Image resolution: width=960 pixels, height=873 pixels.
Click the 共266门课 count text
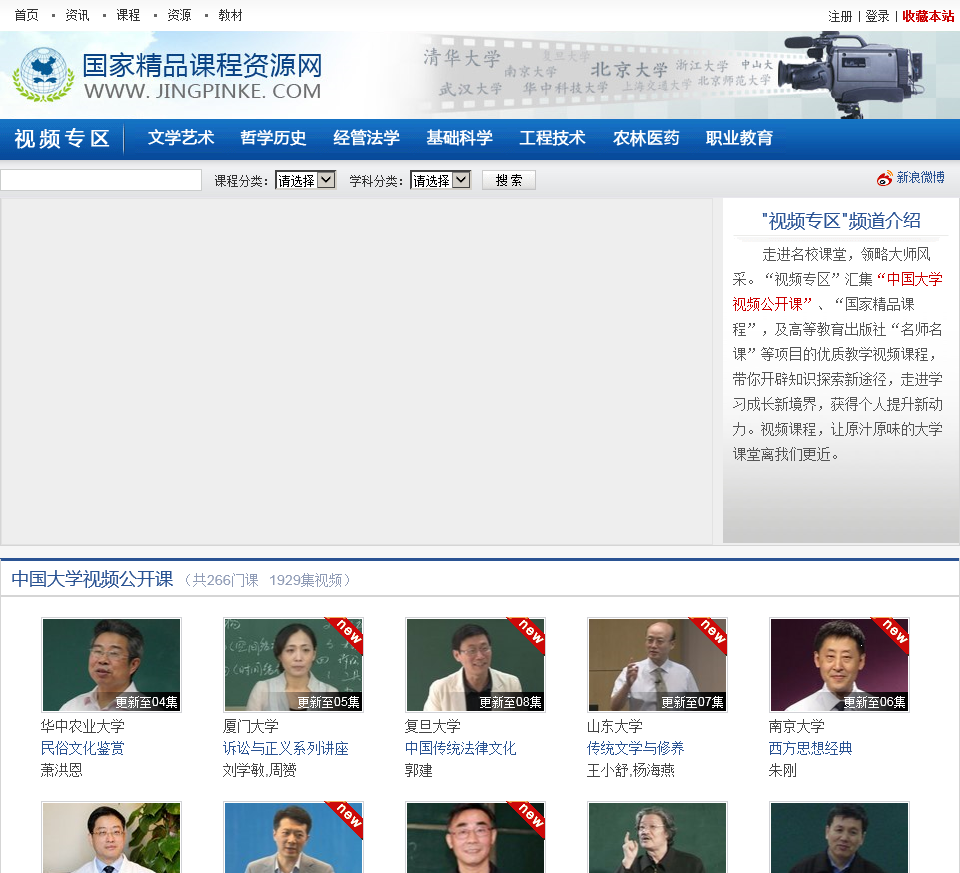[225, 580]
